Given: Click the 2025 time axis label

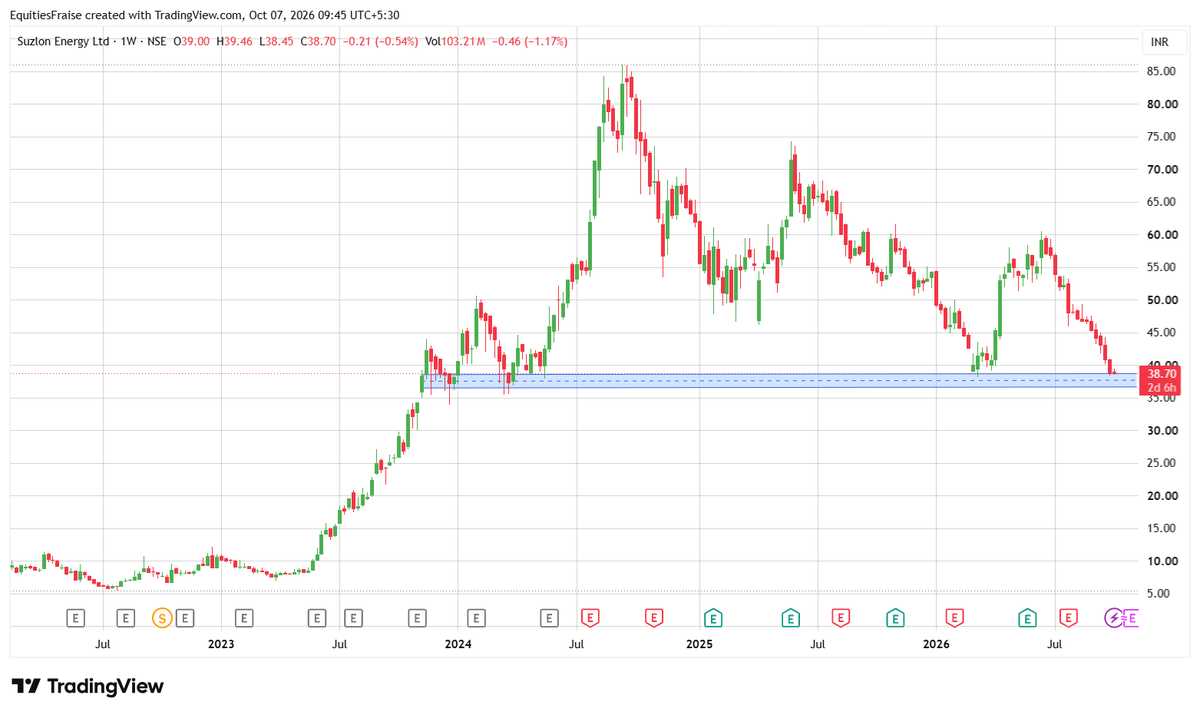Looking at the screenshot, I should (x=699, y=645).
